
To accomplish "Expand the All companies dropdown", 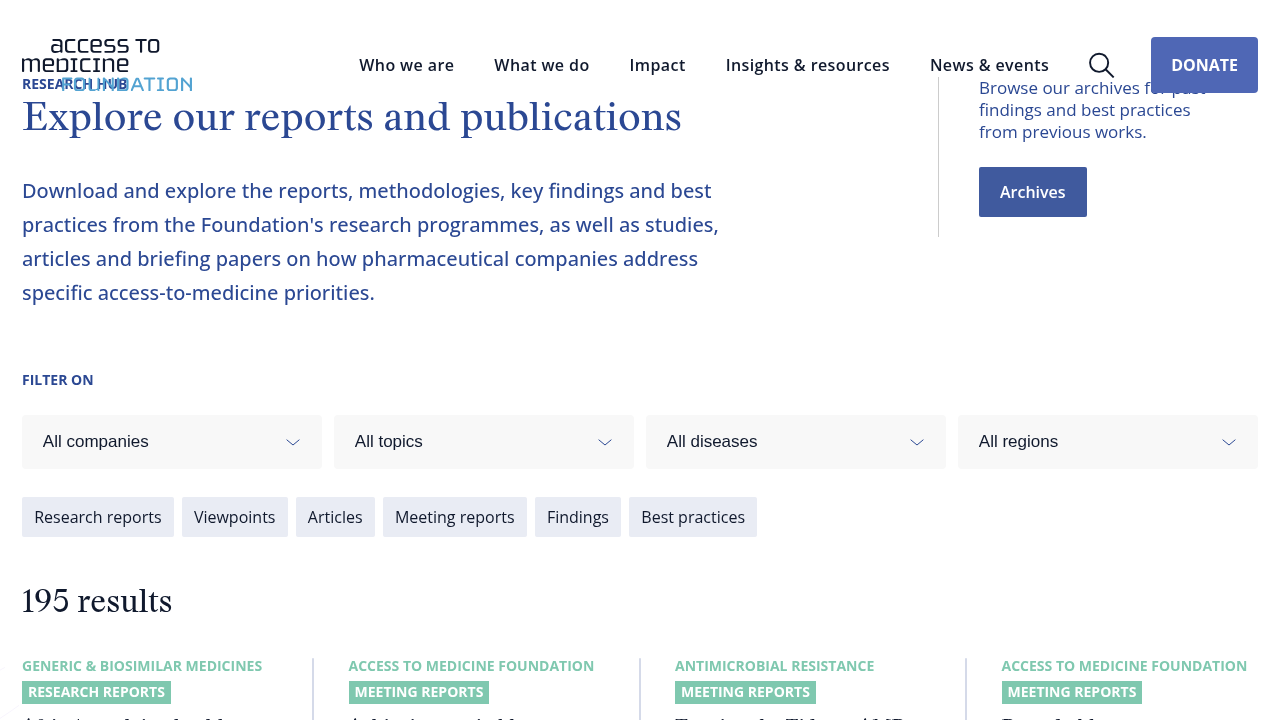I will click(x=172, y=442).
